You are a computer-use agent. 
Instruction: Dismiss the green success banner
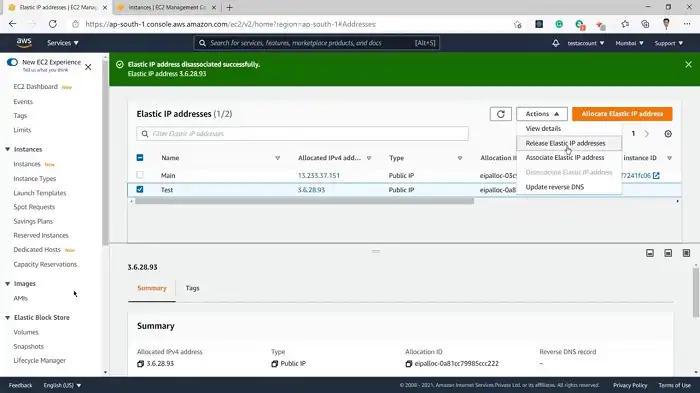pos(688,65)
